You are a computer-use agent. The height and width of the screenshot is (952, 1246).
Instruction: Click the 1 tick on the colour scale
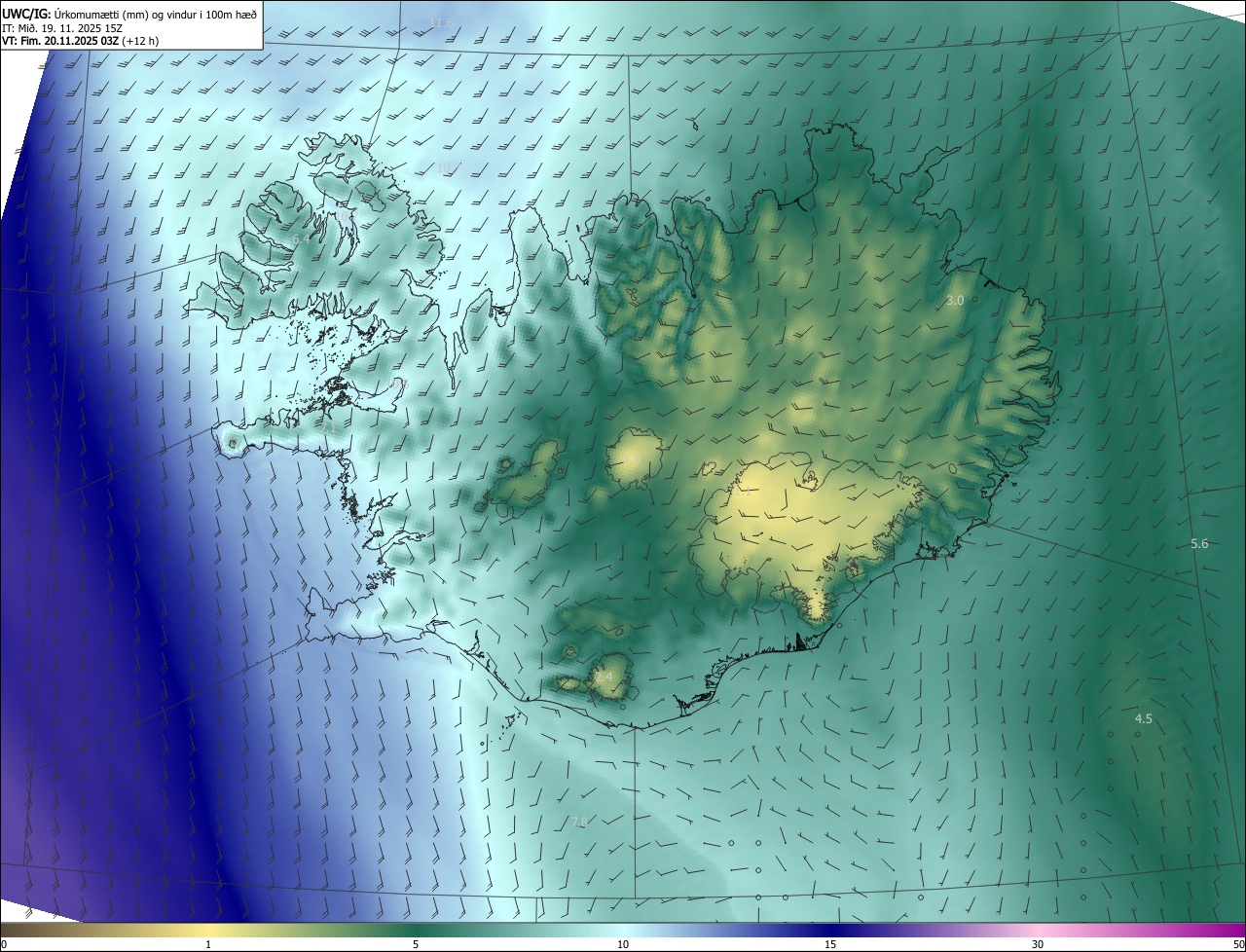(x=208, y=944)
